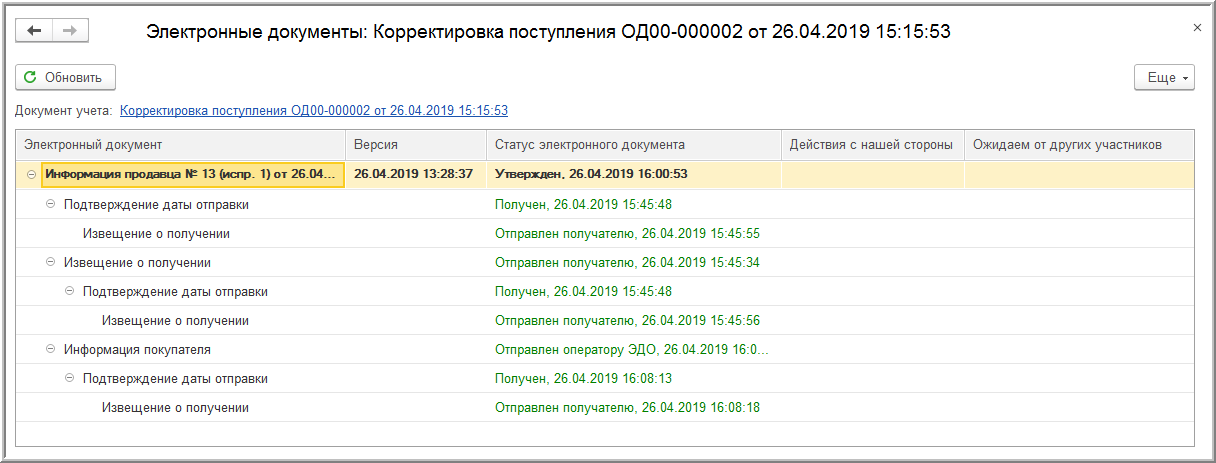The height and width of the screenshot is (463, 1216).
Task: Click the back navigation arrow
Action: tap(34, 31)
